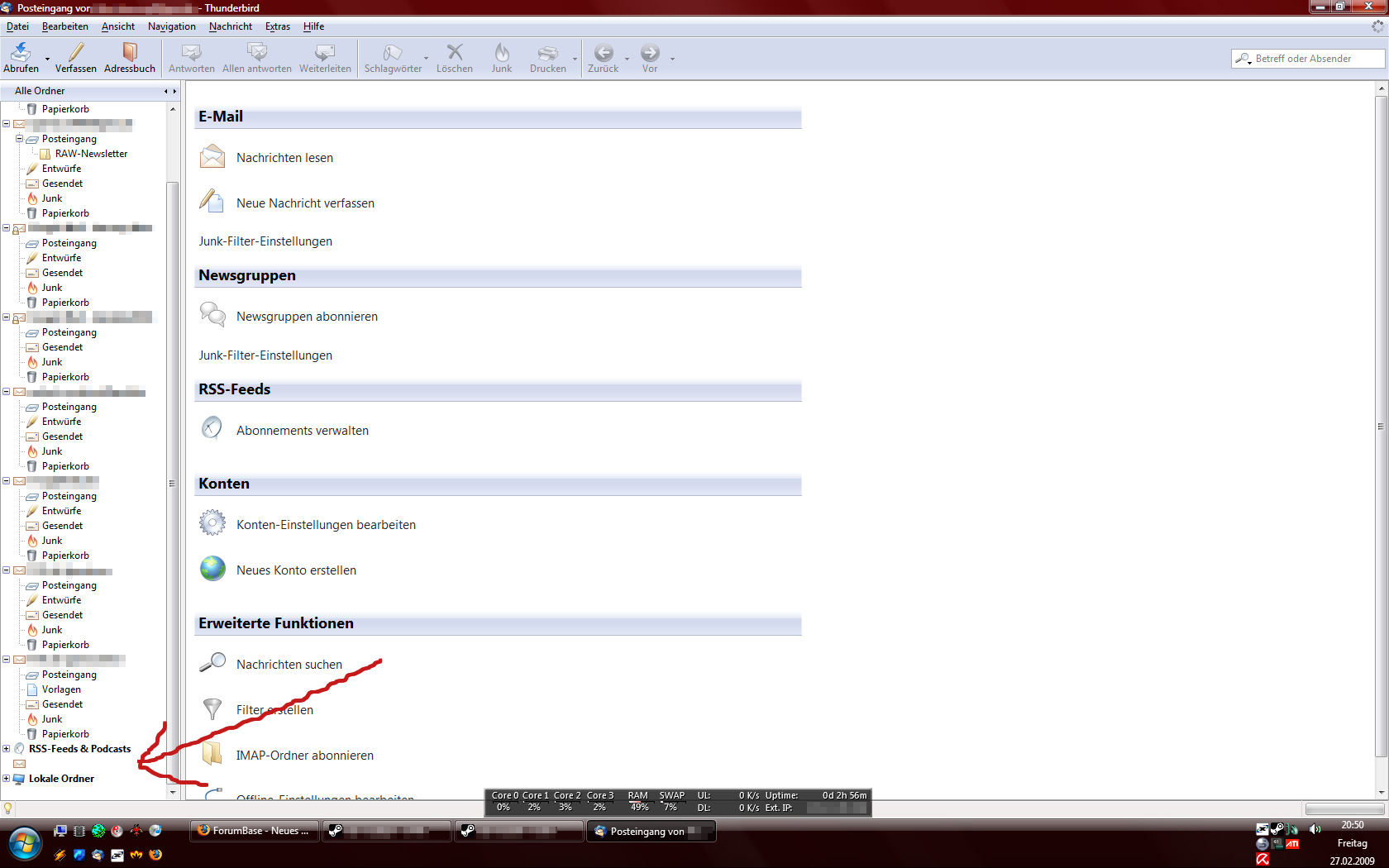Collapse the Posteingang node containing RAW-Newsletter
This screenshot has height=868, width=1389.
pos(20,139)
